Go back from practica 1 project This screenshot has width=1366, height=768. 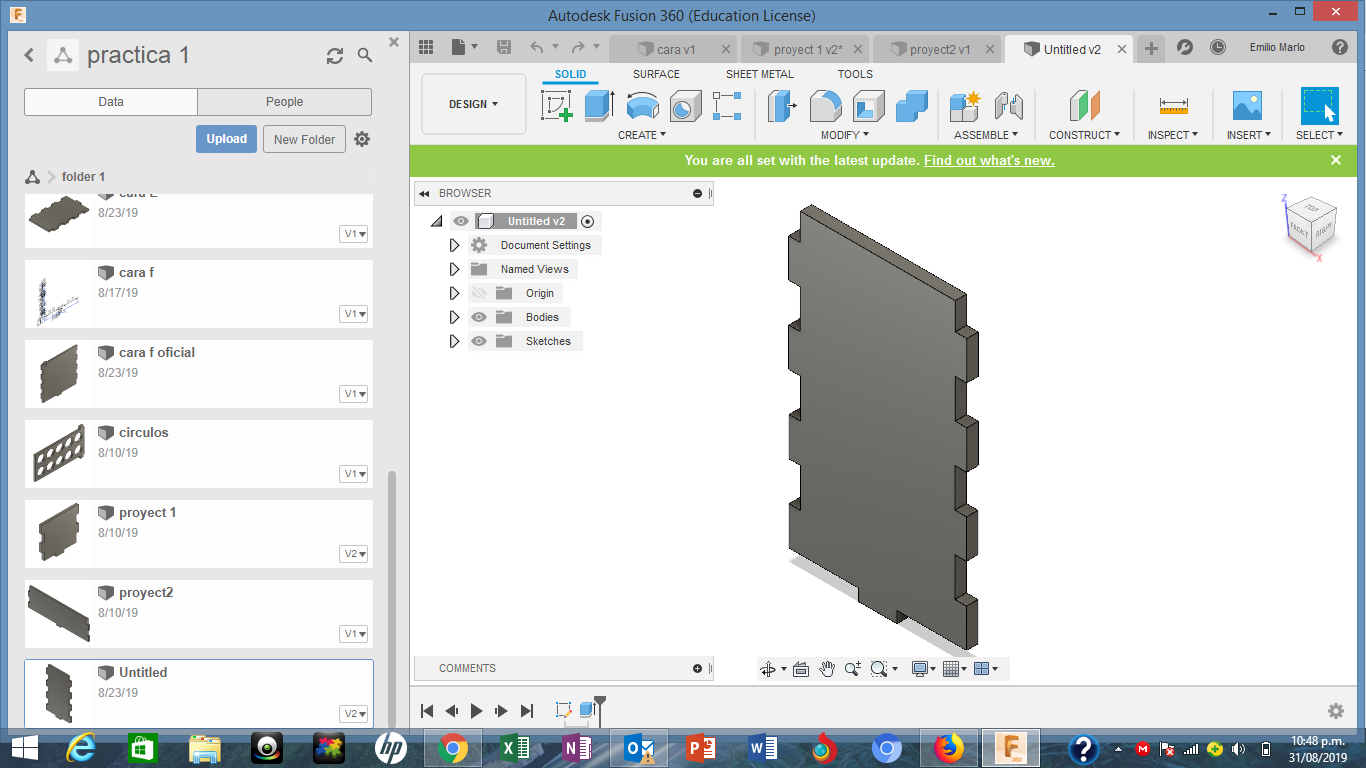point(29,55)
